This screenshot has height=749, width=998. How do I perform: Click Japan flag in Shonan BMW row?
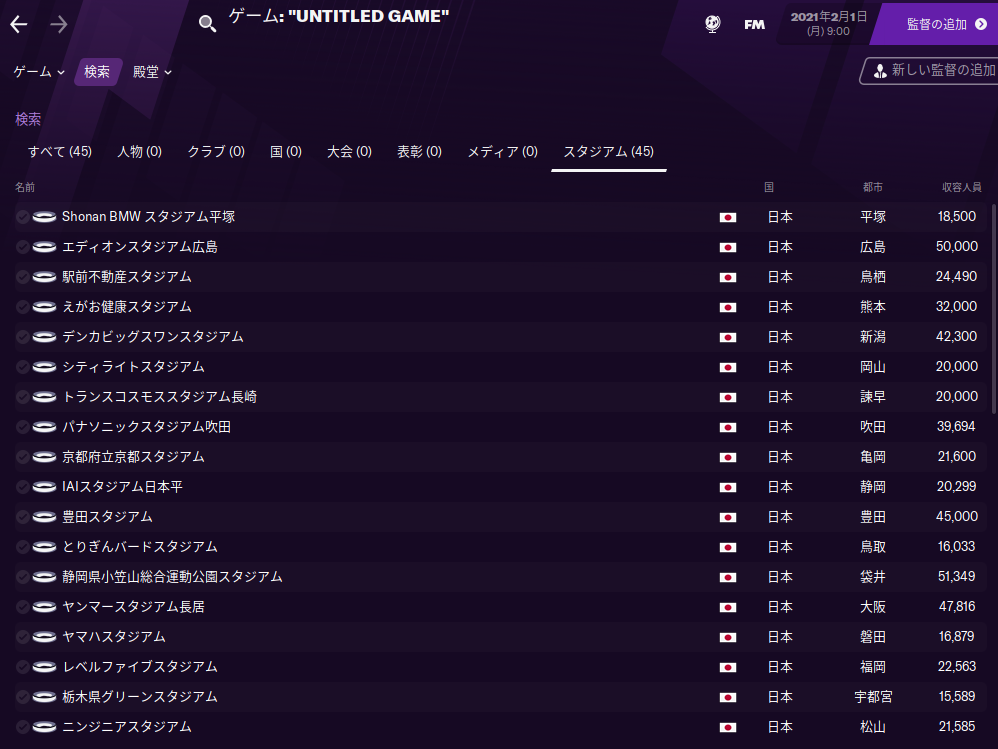(x=727, y=217)
